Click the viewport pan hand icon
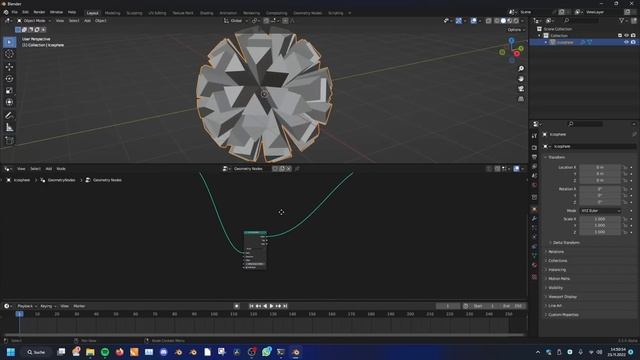 [x=521, y=78]
